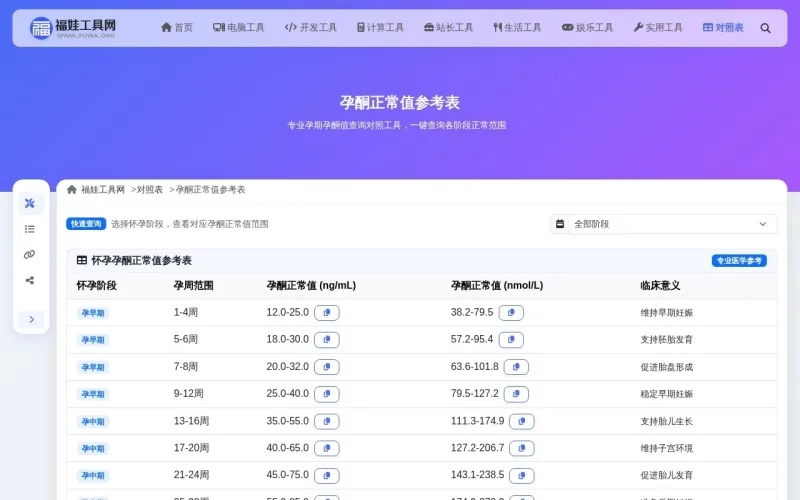Copy ng/mL value 35.0-55.0
Viewport: 800px width, 500px height.
327,421
